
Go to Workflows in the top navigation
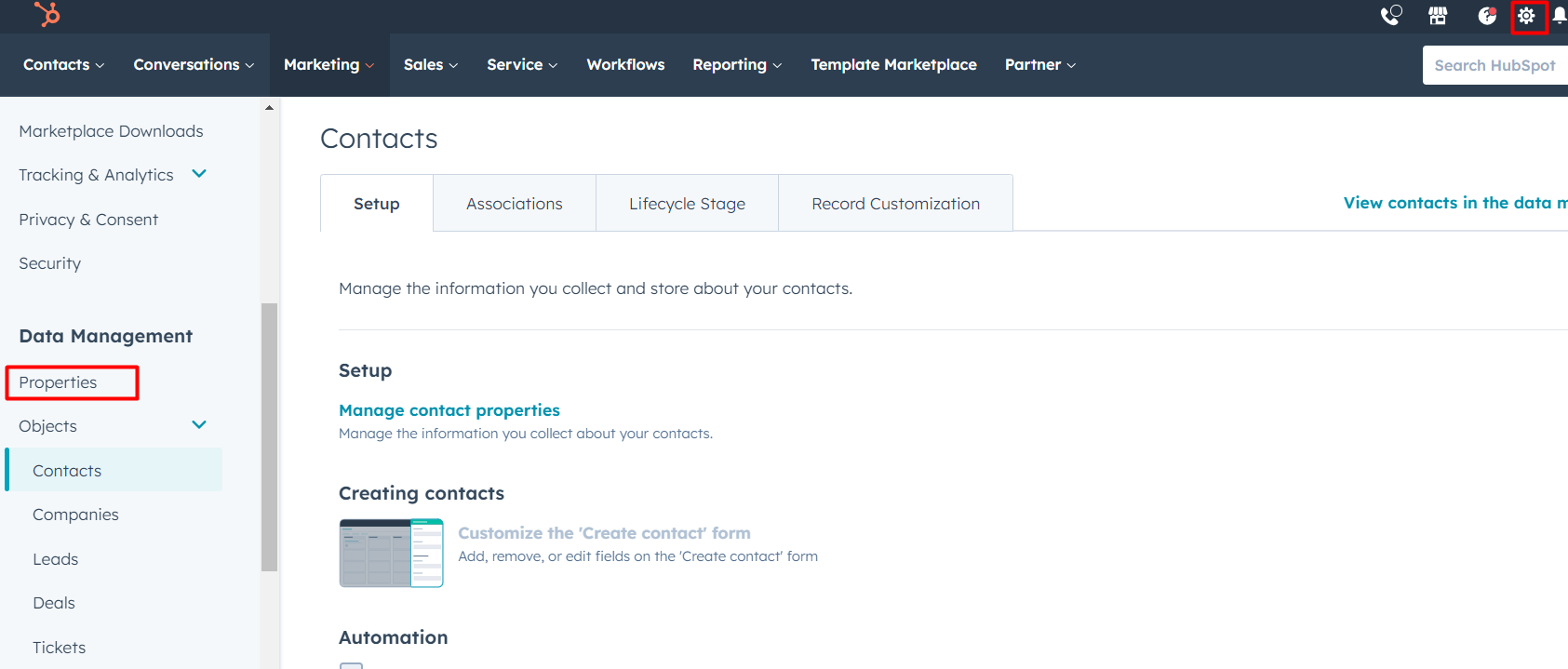coord(625,64)
